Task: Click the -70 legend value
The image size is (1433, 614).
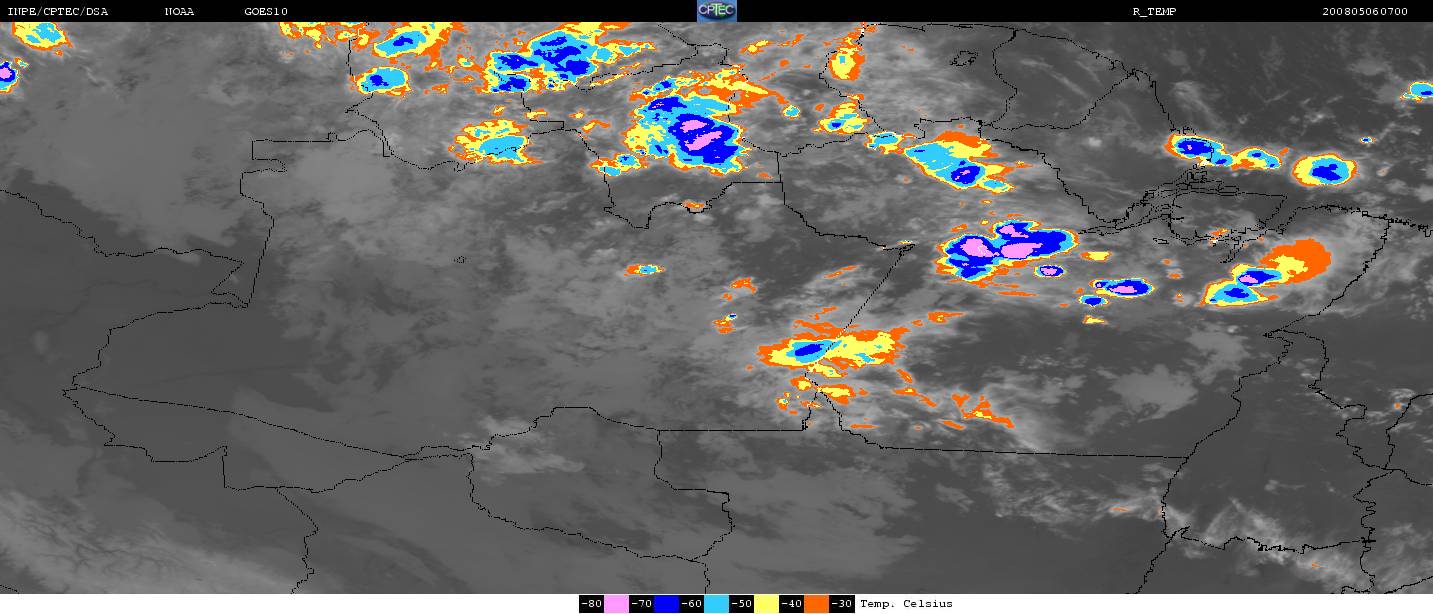Action: tap(641, 604)
